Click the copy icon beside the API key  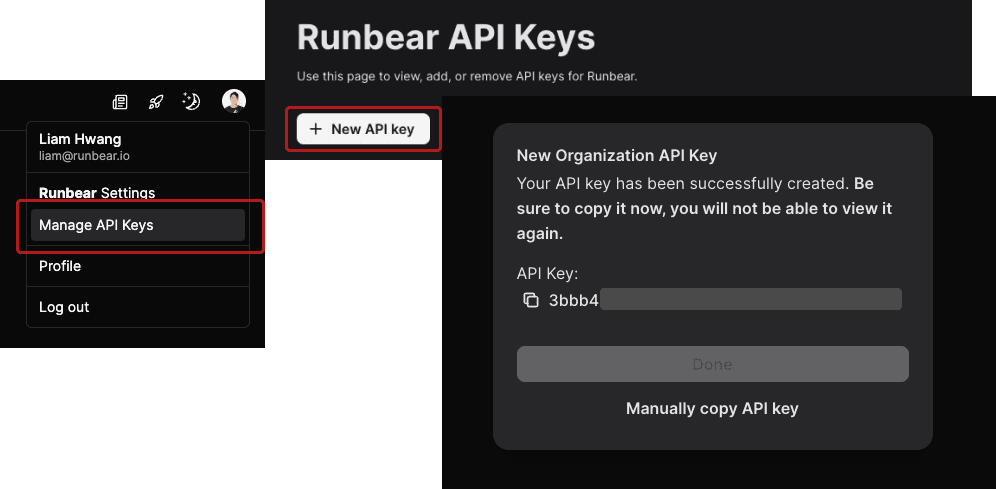(x=531, y=300)
